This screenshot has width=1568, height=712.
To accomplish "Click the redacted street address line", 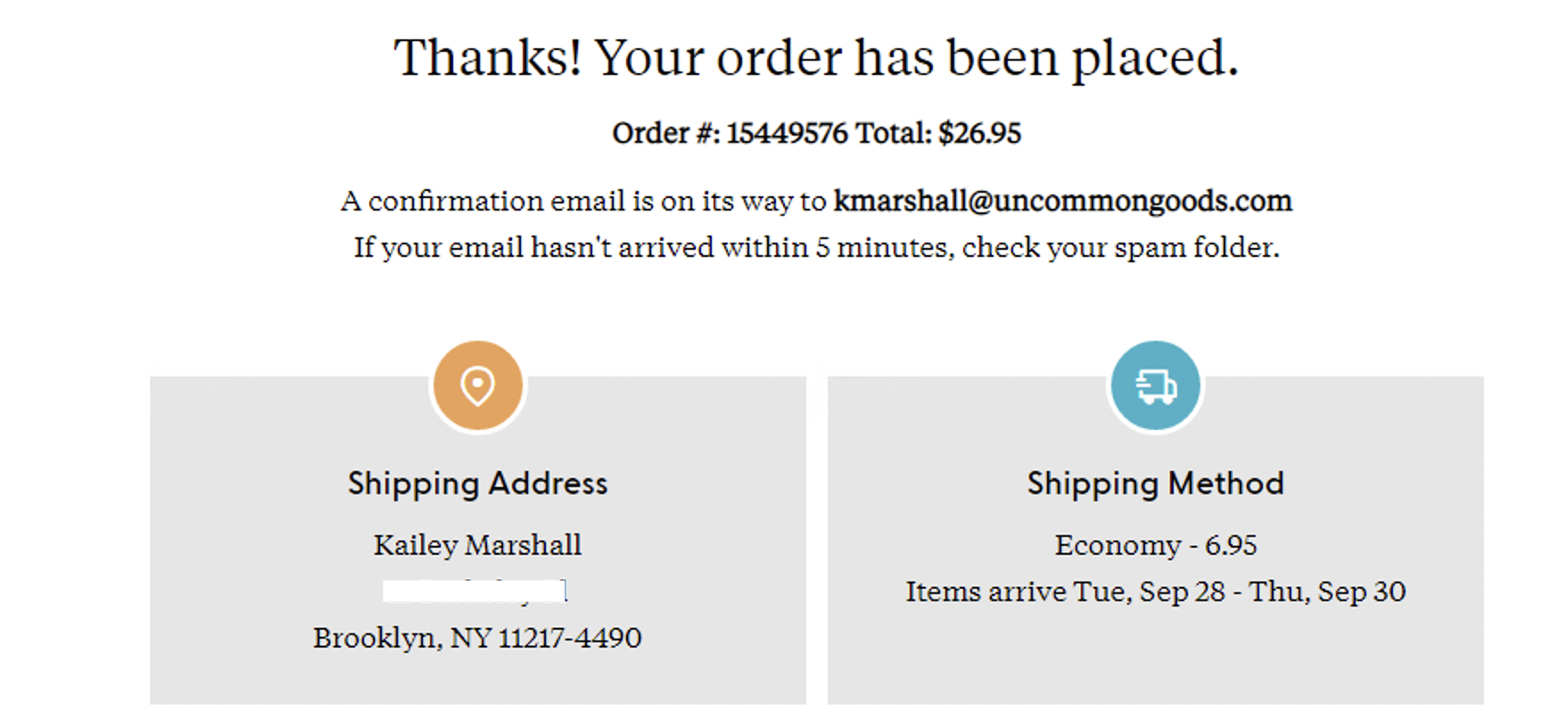I will 475,591.
